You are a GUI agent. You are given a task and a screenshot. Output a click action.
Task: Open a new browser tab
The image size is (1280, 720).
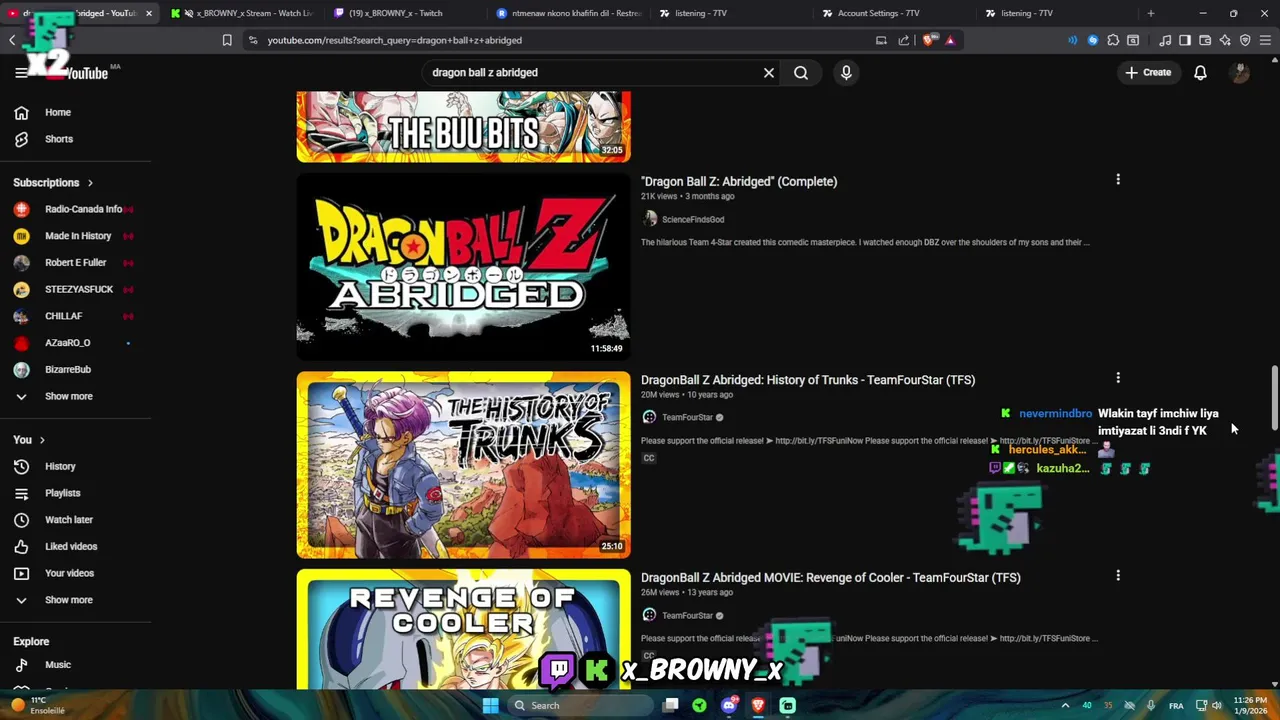[x=1151, y=13]
